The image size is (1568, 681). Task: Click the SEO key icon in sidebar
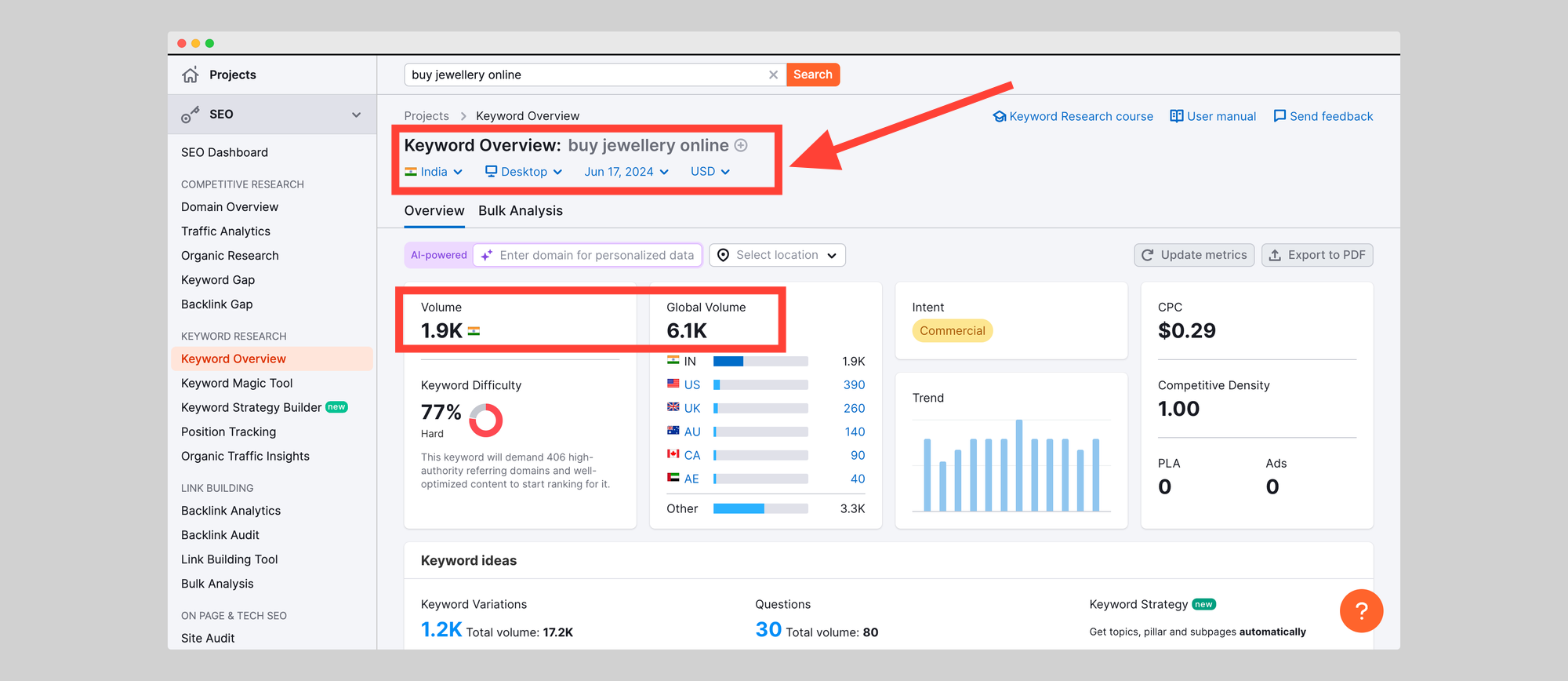click(191, 115)
